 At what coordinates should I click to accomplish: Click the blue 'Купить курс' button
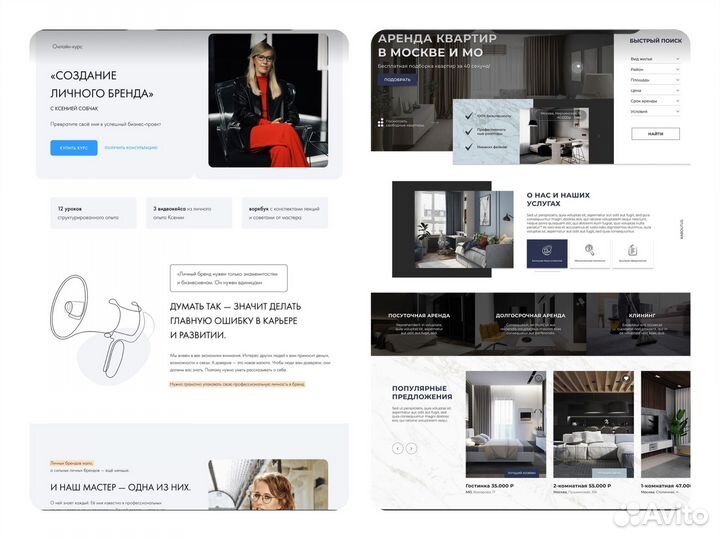[x=74, y=148]
